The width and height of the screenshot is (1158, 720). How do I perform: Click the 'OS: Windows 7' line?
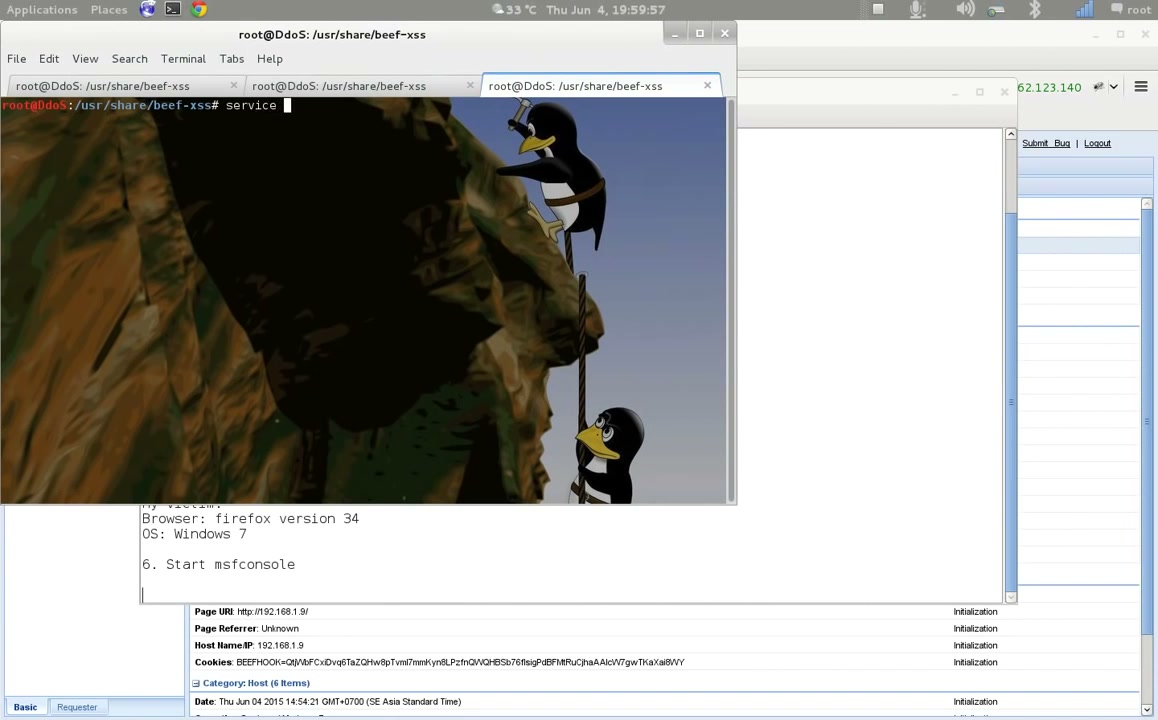point(194,534)
